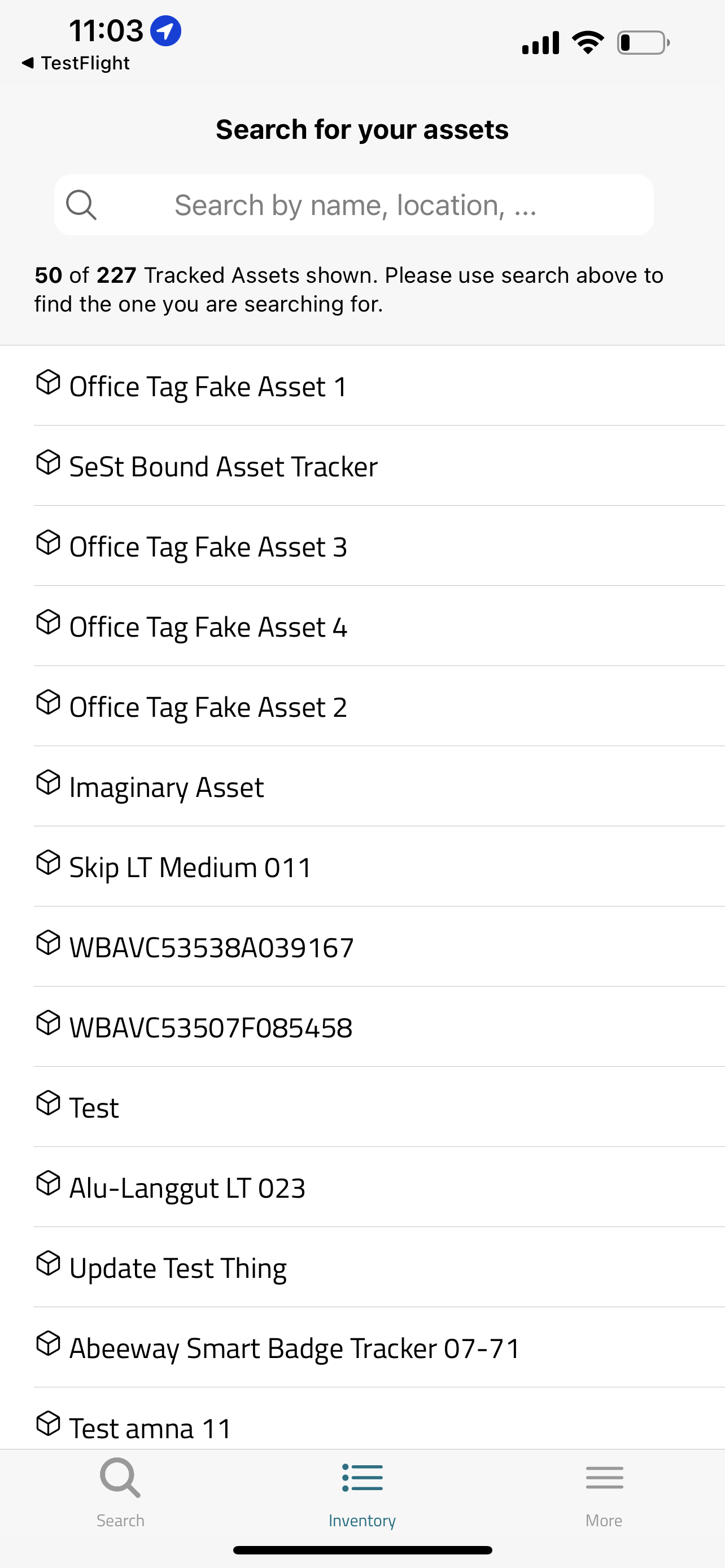Tap cube icon beside Skip LT Medium 011
Image resolution: width=725 pixels, height=1568 pixels.
click(48, 863)
